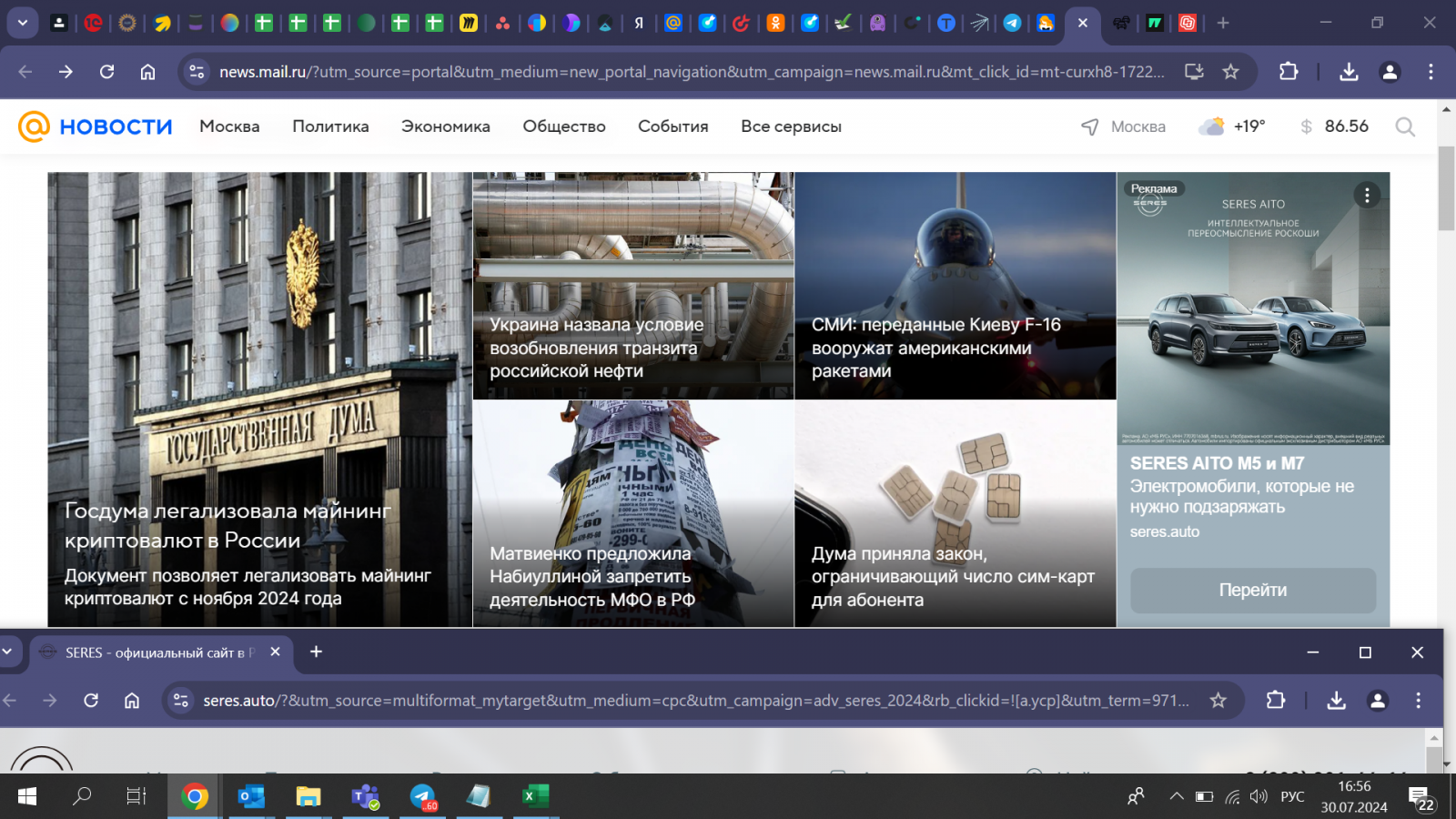Open Downloads in the top browser toolbar

1349,72
